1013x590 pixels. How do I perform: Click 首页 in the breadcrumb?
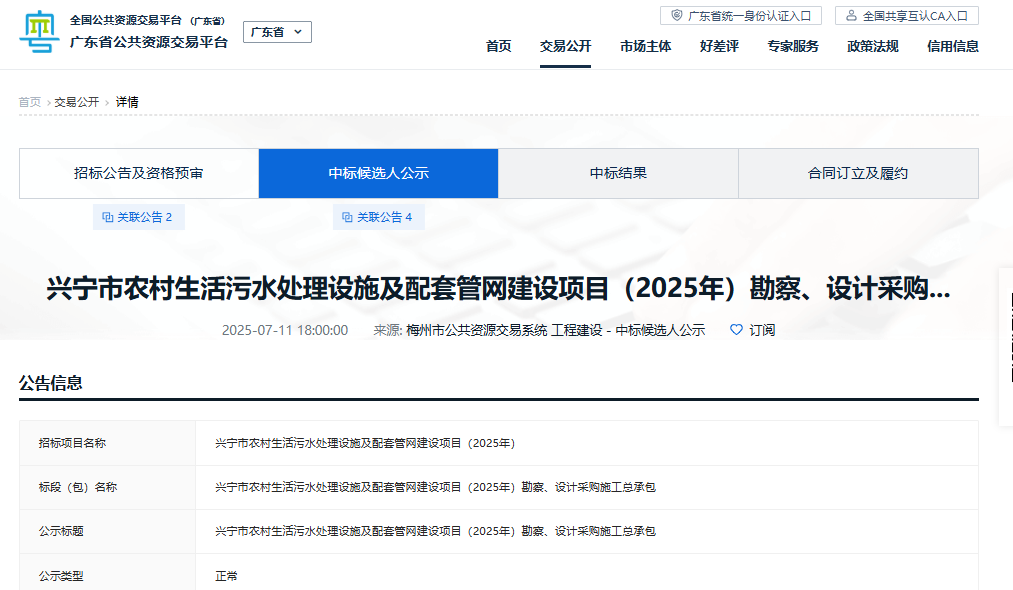click(30, 102)
